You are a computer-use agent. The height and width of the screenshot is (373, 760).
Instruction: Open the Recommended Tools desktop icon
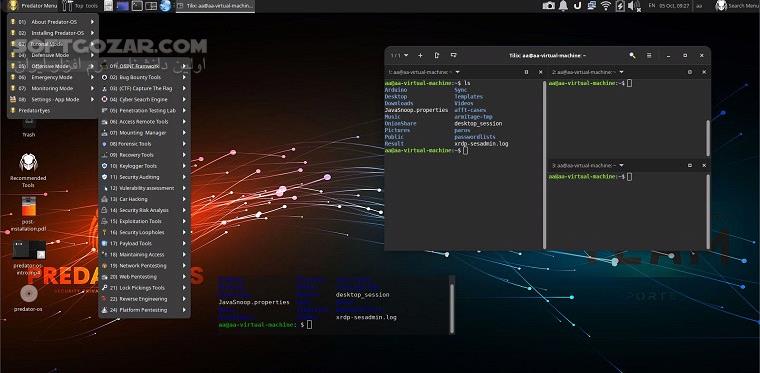28,171
